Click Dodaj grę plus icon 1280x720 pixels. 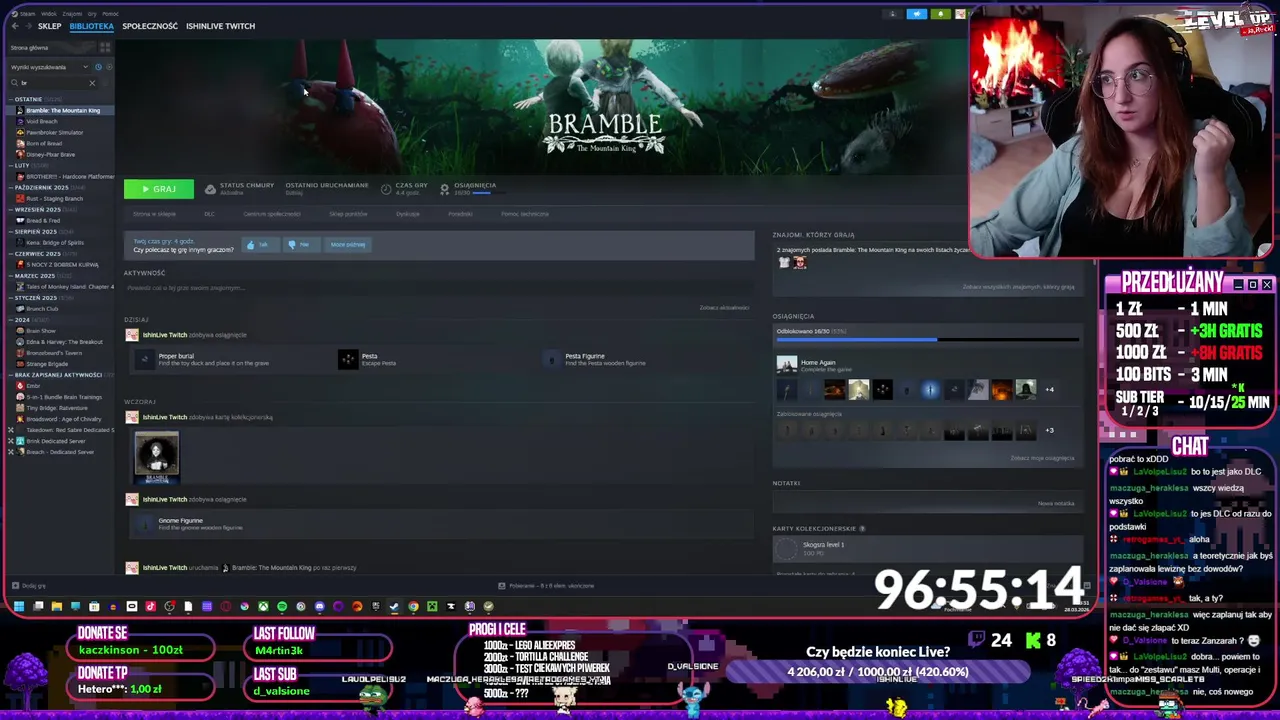(15, 586)
